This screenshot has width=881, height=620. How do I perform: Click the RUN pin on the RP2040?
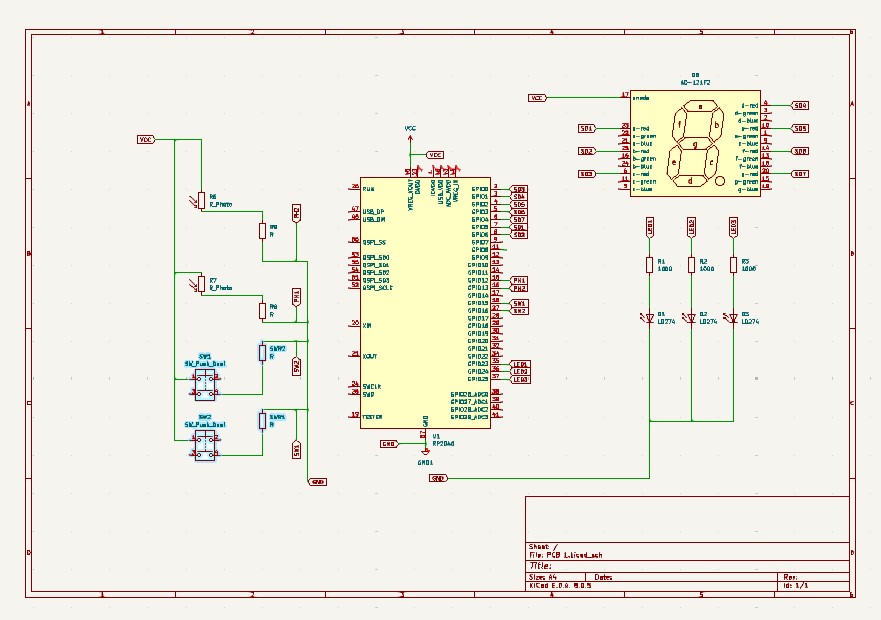(x=367, y=188)
